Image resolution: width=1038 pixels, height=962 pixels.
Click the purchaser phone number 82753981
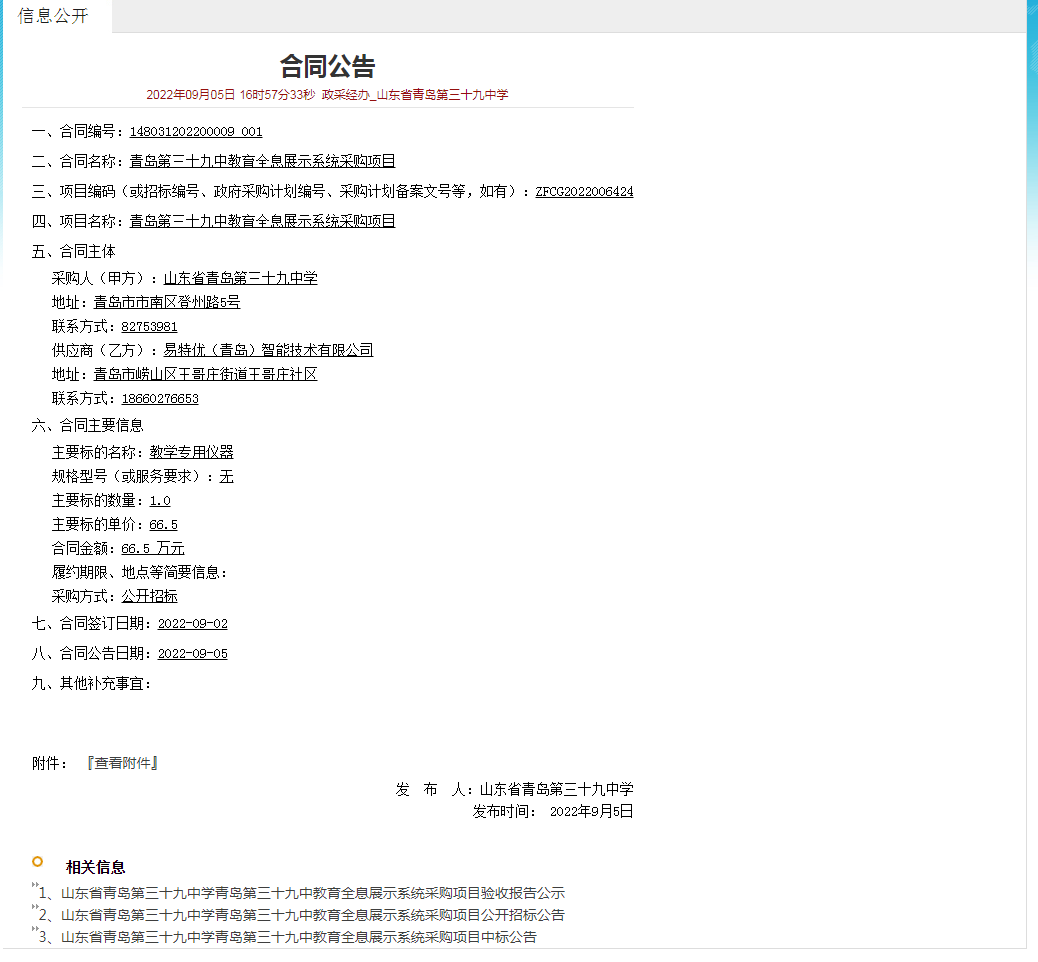(x=149, y=326)
